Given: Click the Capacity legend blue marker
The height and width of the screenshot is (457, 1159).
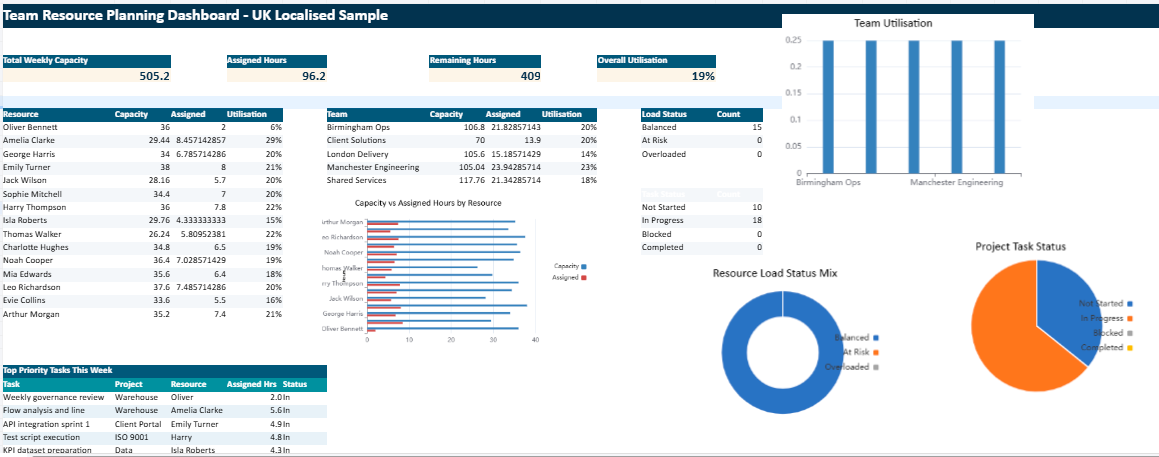Looking at the screenshot, I should pyautogui.click(x=584, y=266).
